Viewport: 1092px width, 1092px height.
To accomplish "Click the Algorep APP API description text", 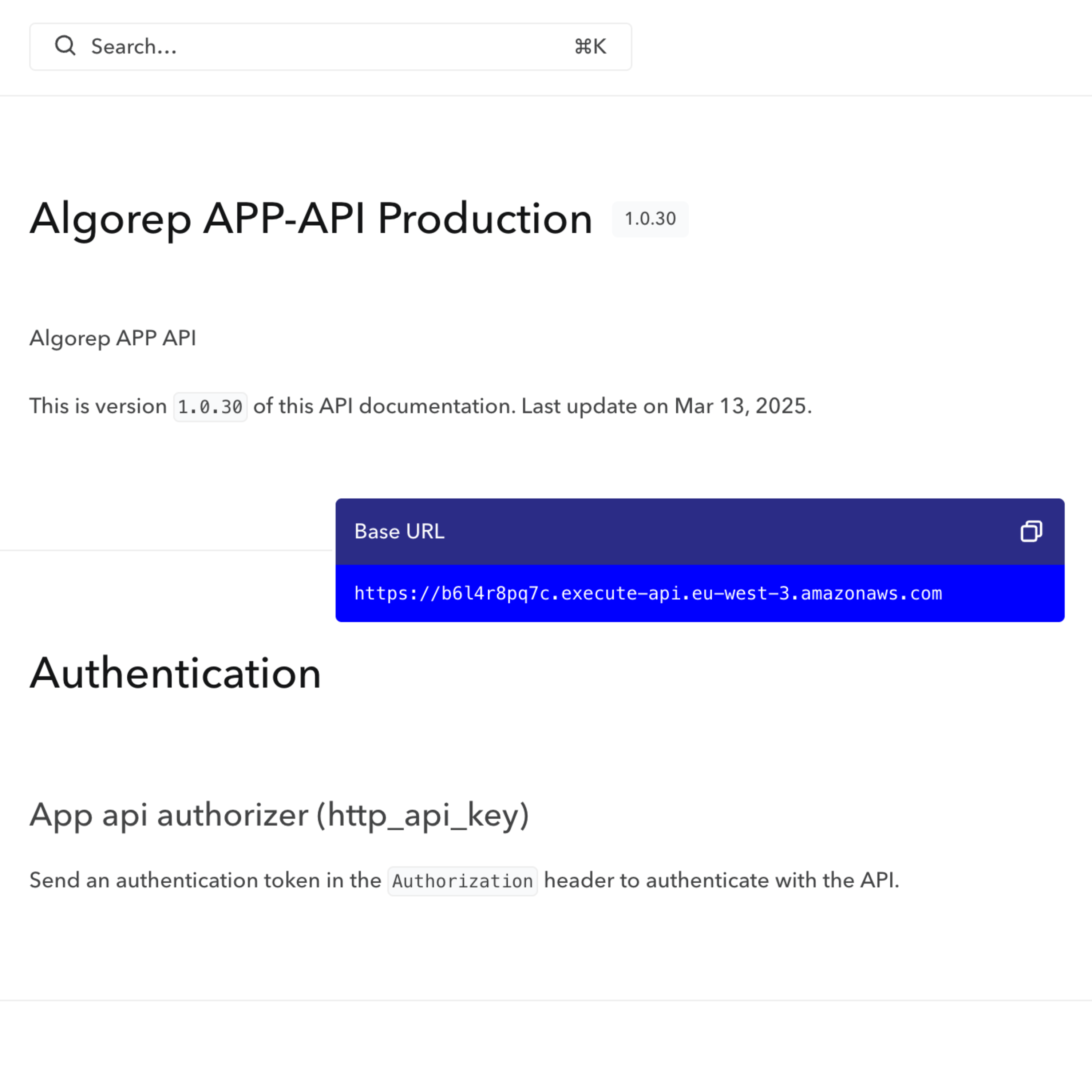I will click(x=113, y=338).
